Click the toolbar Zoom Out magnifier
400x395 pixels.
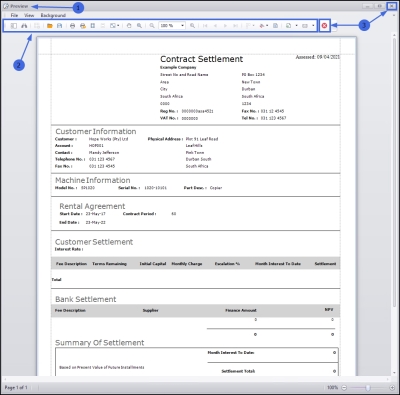point(152,26)
